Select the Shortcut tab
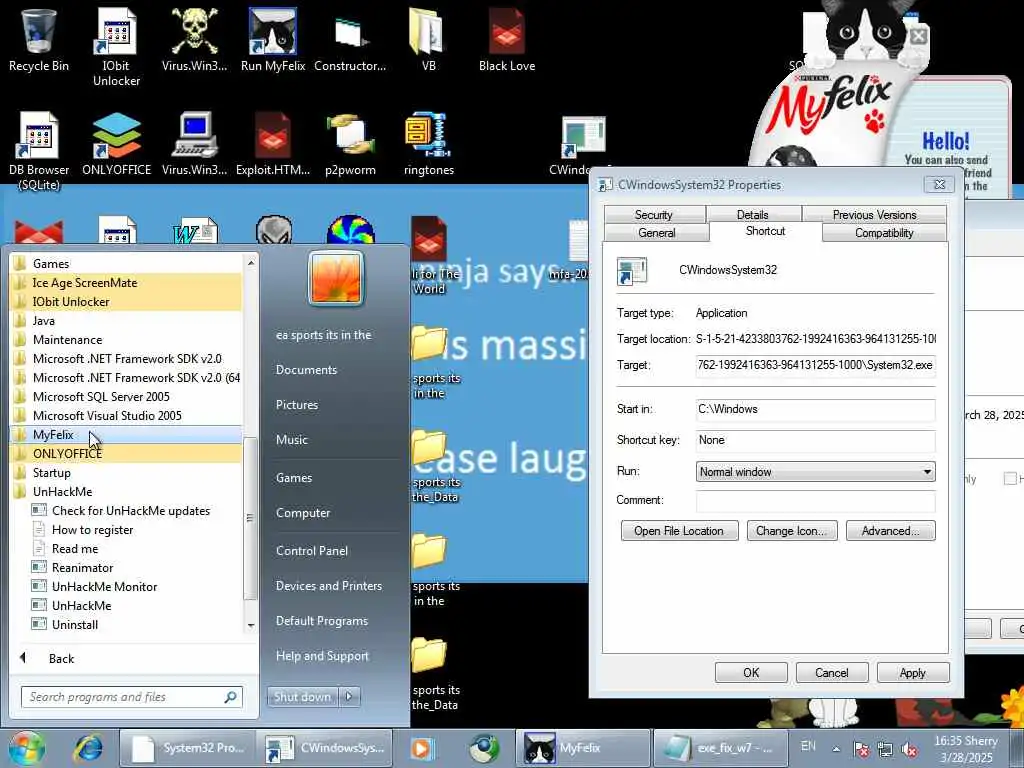1024x768 pixels. click(x=765, y=231)
